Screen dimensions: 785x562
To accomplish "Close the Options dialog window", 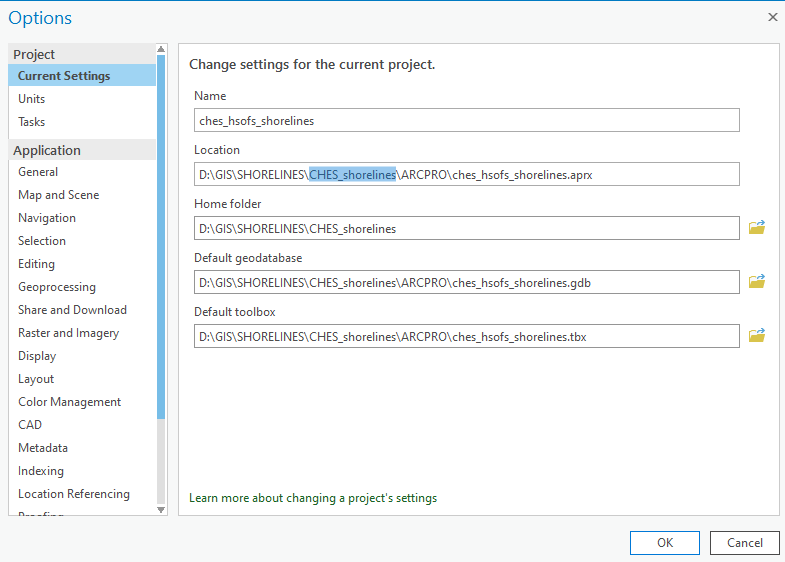I will pos(772,18).
